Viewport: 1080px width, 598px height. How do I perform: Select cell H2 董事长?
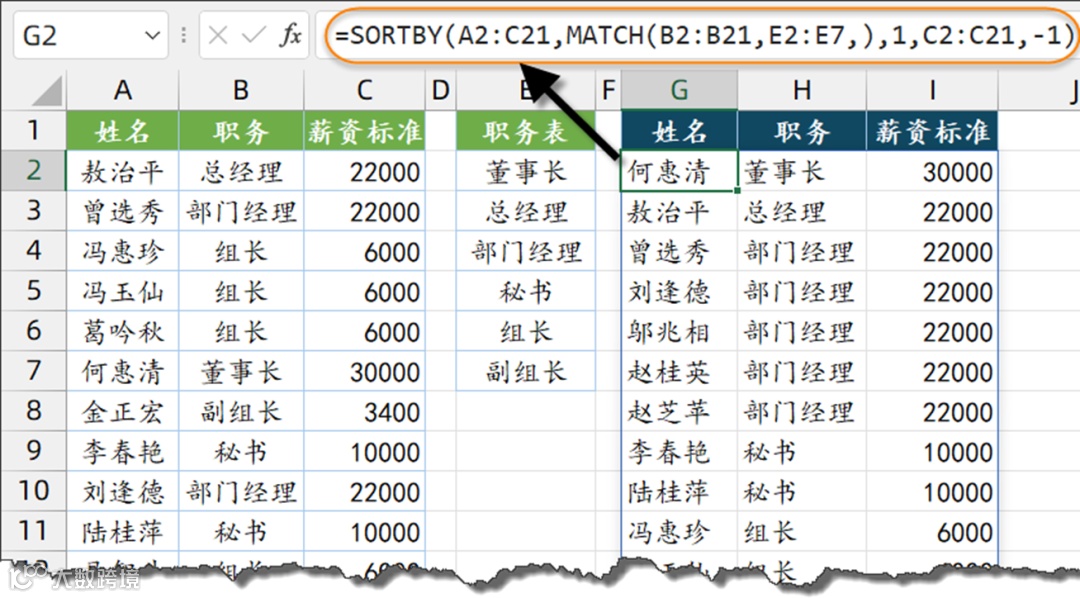pyautogui.click(x=802, y=171)
